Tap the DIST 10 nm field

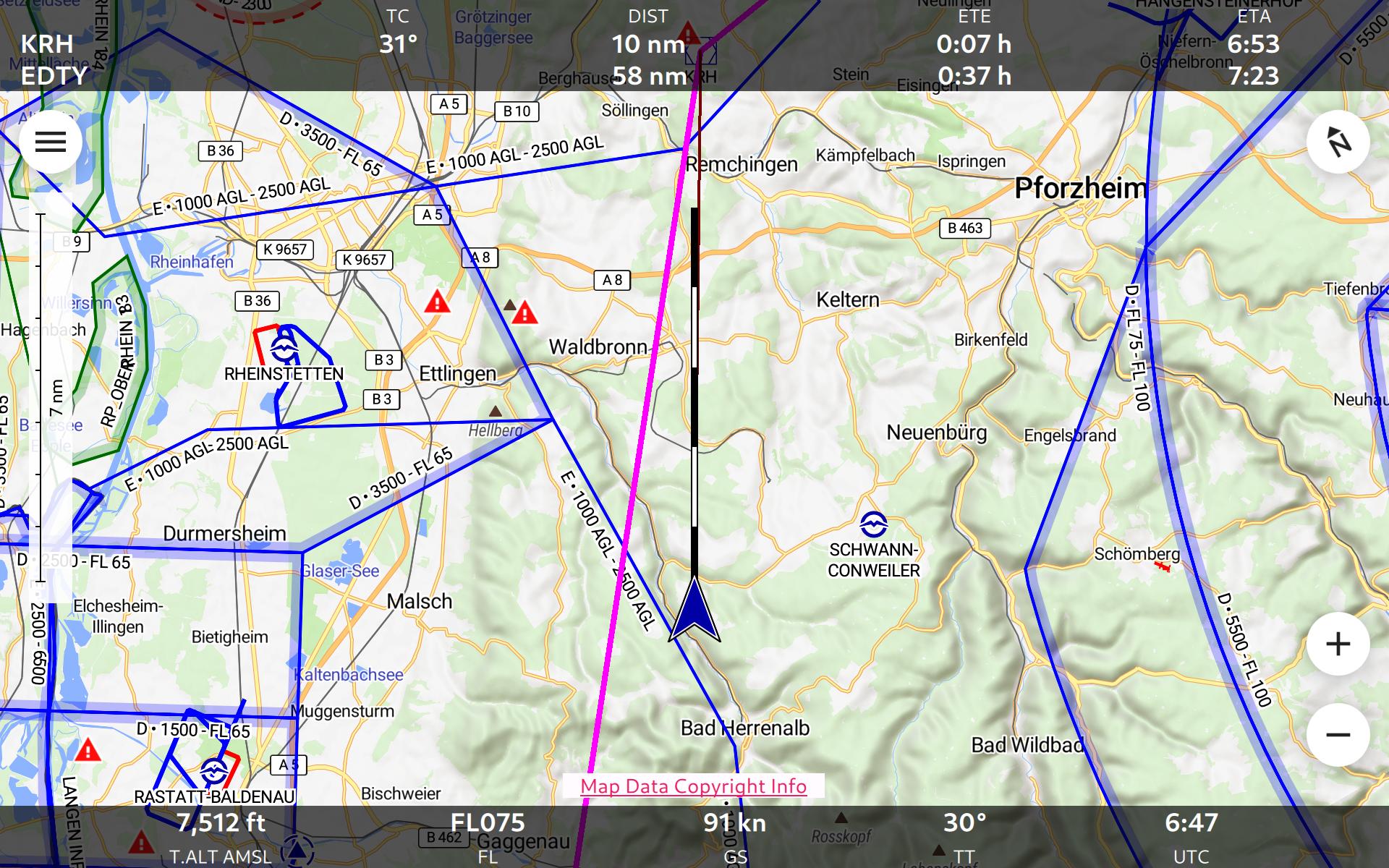(648, 33)
